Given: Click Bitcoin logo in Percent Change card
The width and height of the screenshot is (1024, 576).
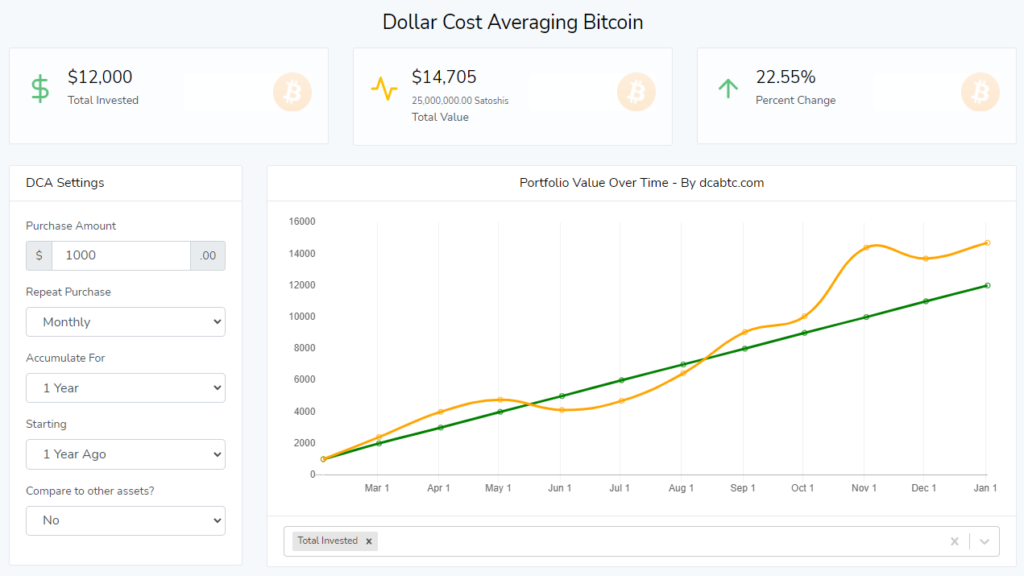Looking at the screenshot, I should (x=980, y=92).
